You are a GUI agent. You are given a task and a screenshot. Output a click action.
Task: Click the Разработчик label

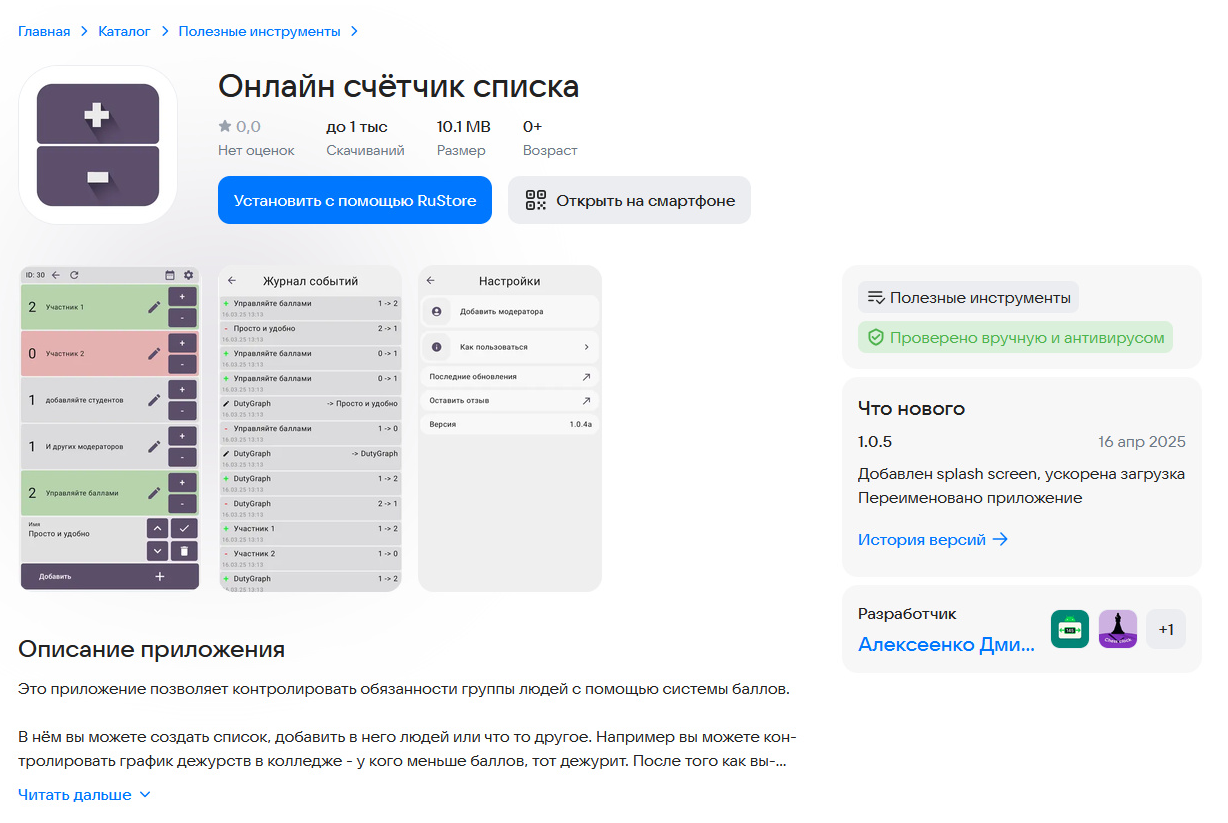907,614
